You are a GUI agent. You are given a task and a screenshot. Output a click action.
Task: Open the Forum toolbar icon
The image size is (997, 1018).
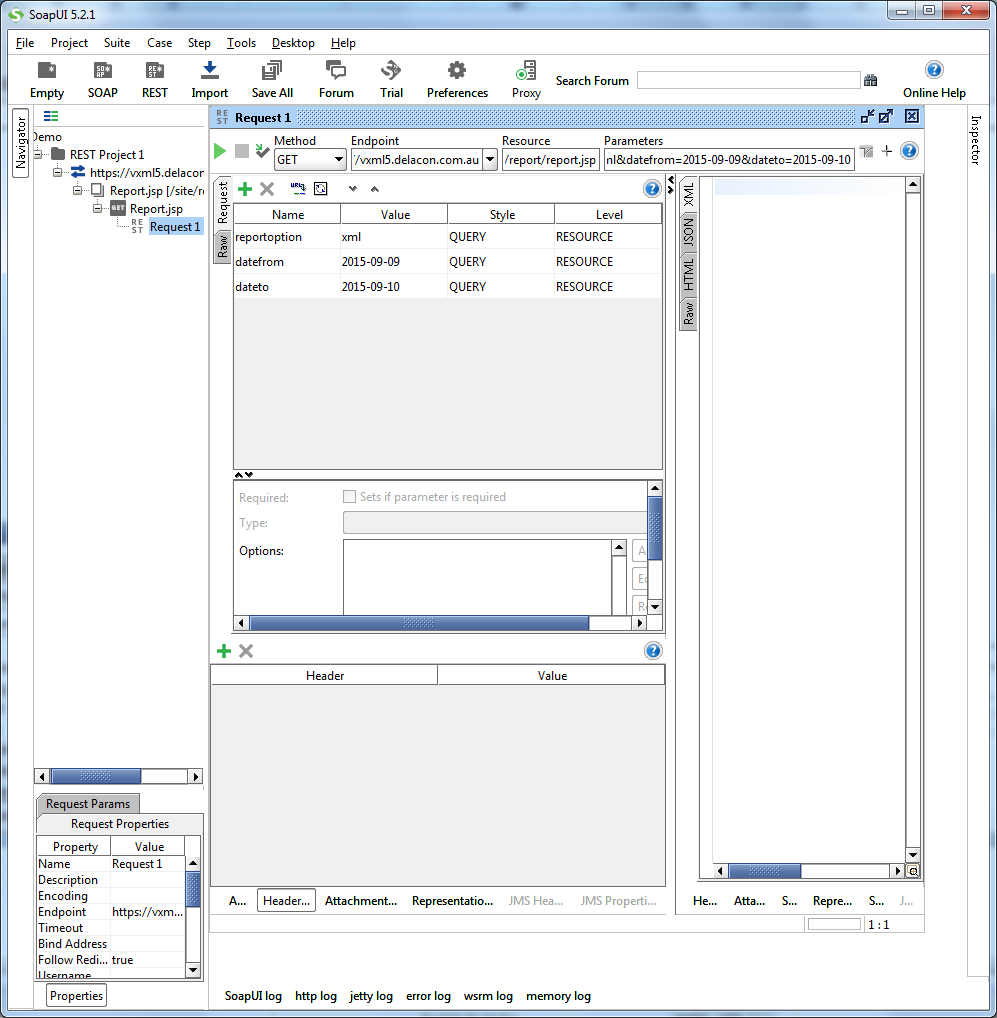336,80
